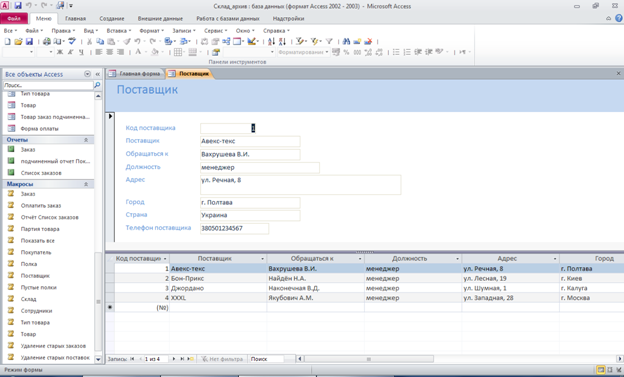Click the Delete Record icon with red cross
Screen dimensions: 624x377
[x=368, y=41]
